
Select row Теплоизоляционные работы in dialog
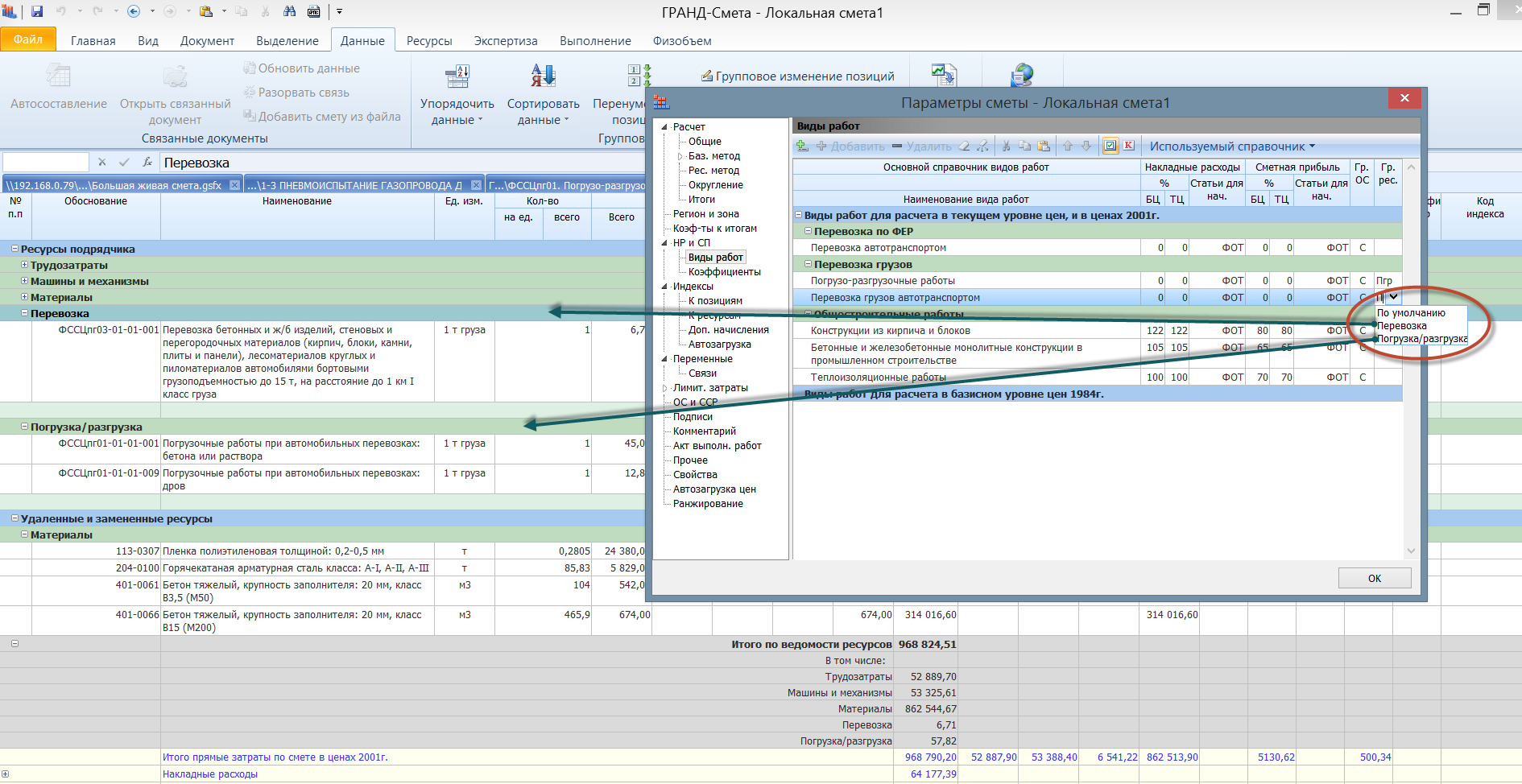coord(1097,377)
